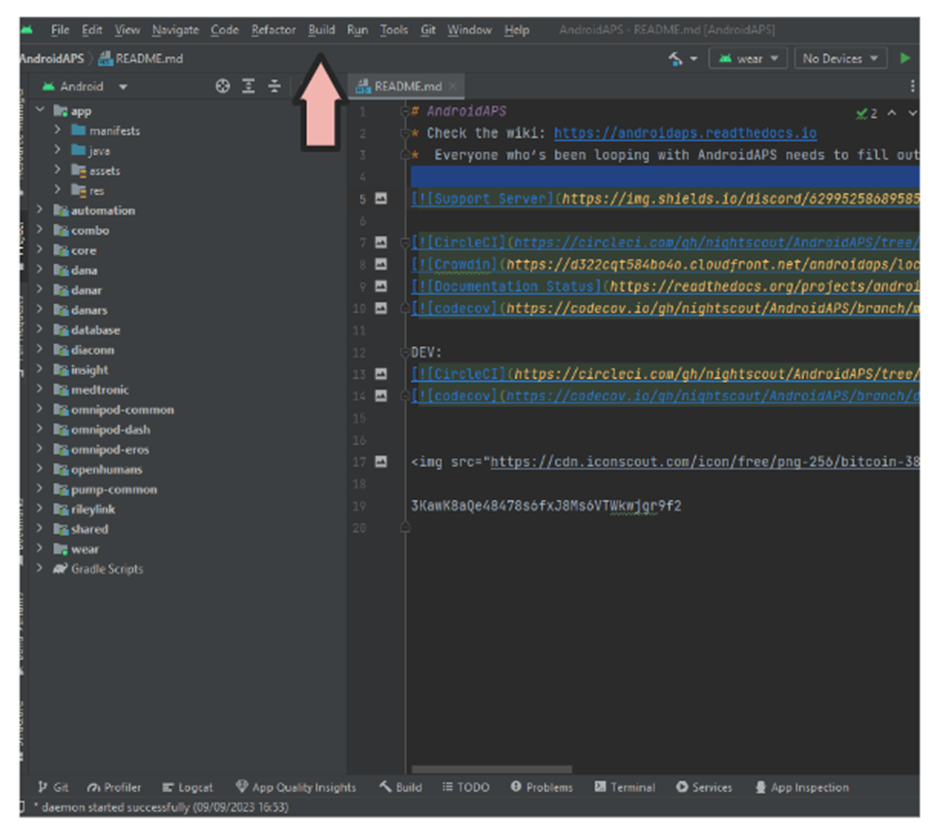Open the Git menu
This screenshot has height=827, width=940.
pyautogui.click(x=428, y=30)
